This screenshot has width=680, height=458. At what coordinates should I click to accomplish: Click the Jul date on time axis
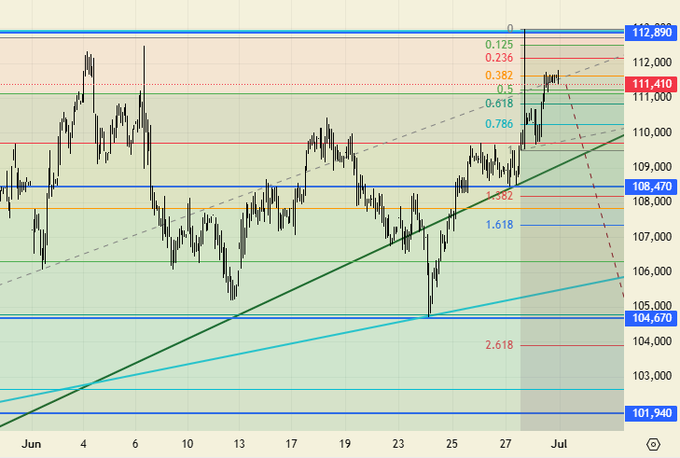click(560, 442)
